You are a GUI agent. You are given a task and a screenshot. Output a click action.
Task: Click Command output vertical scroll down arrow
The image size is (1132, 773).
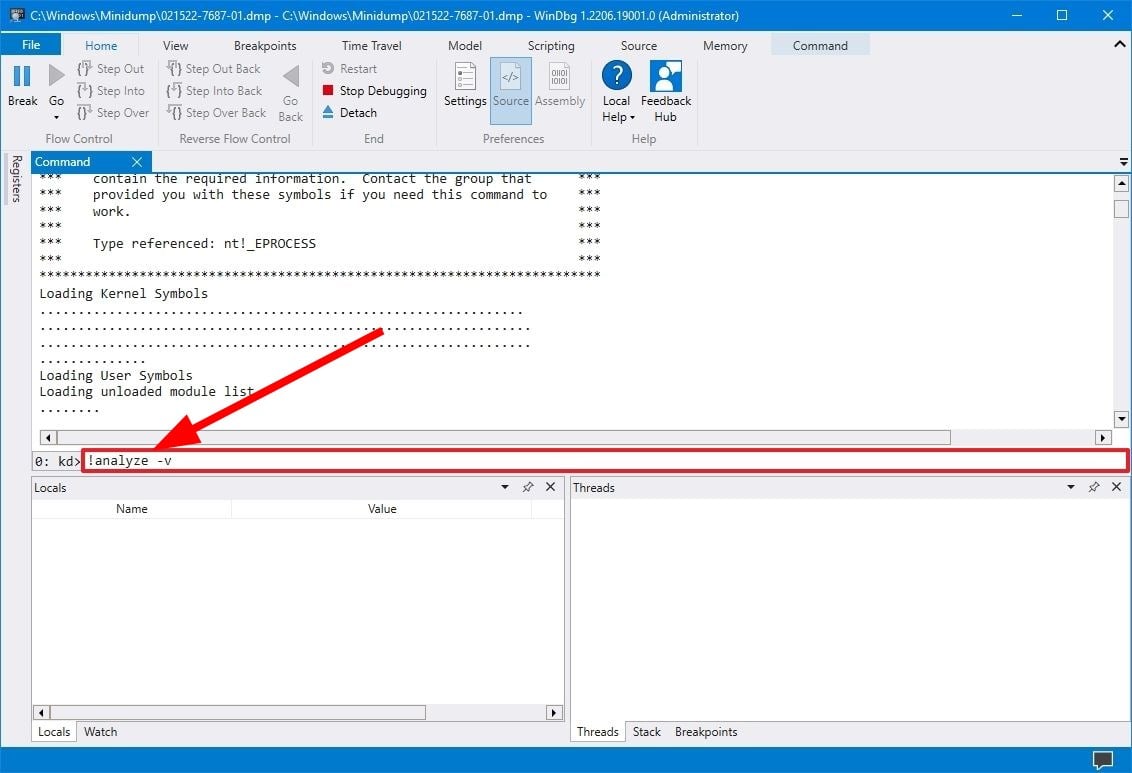click(1121, 419)
